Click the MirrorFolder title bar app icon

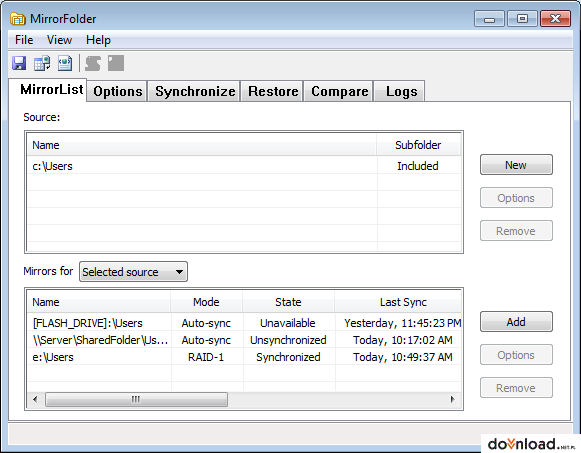pyautogui.click(x=17, y=19)
